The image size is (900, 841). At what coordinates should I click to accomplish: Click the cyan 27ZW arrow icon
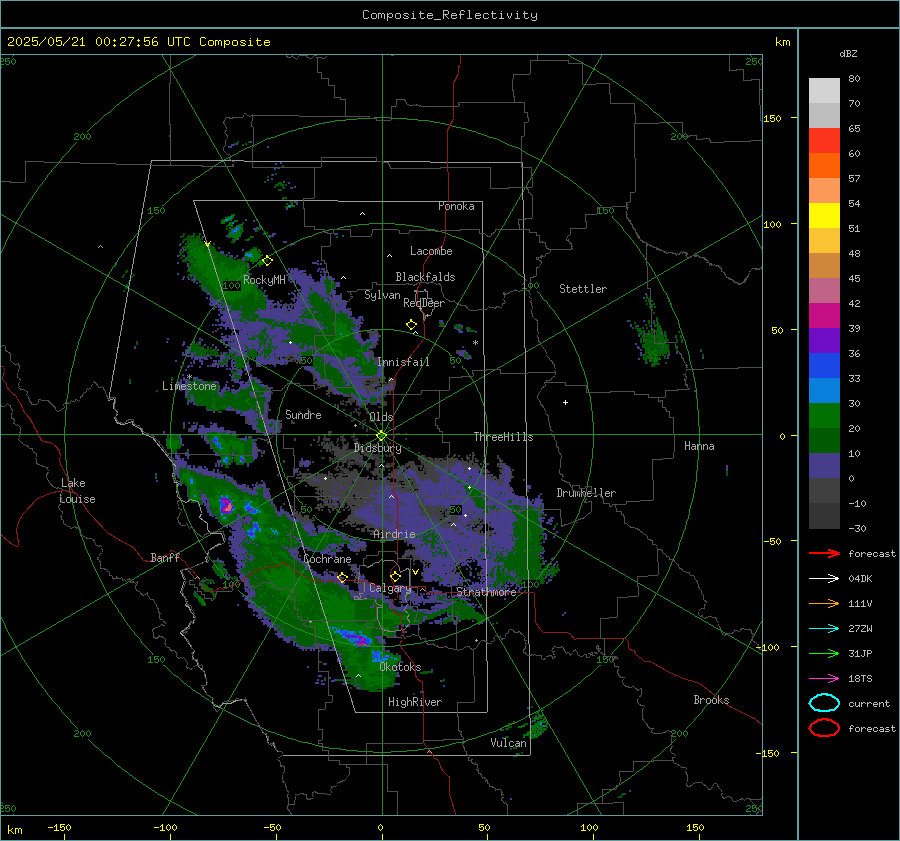coord(824,629)
